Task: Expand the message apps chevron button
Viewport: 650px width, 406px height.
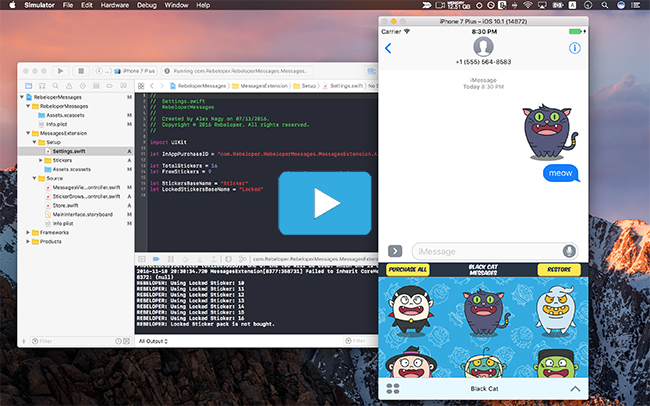Action: [x=395, y=251]
